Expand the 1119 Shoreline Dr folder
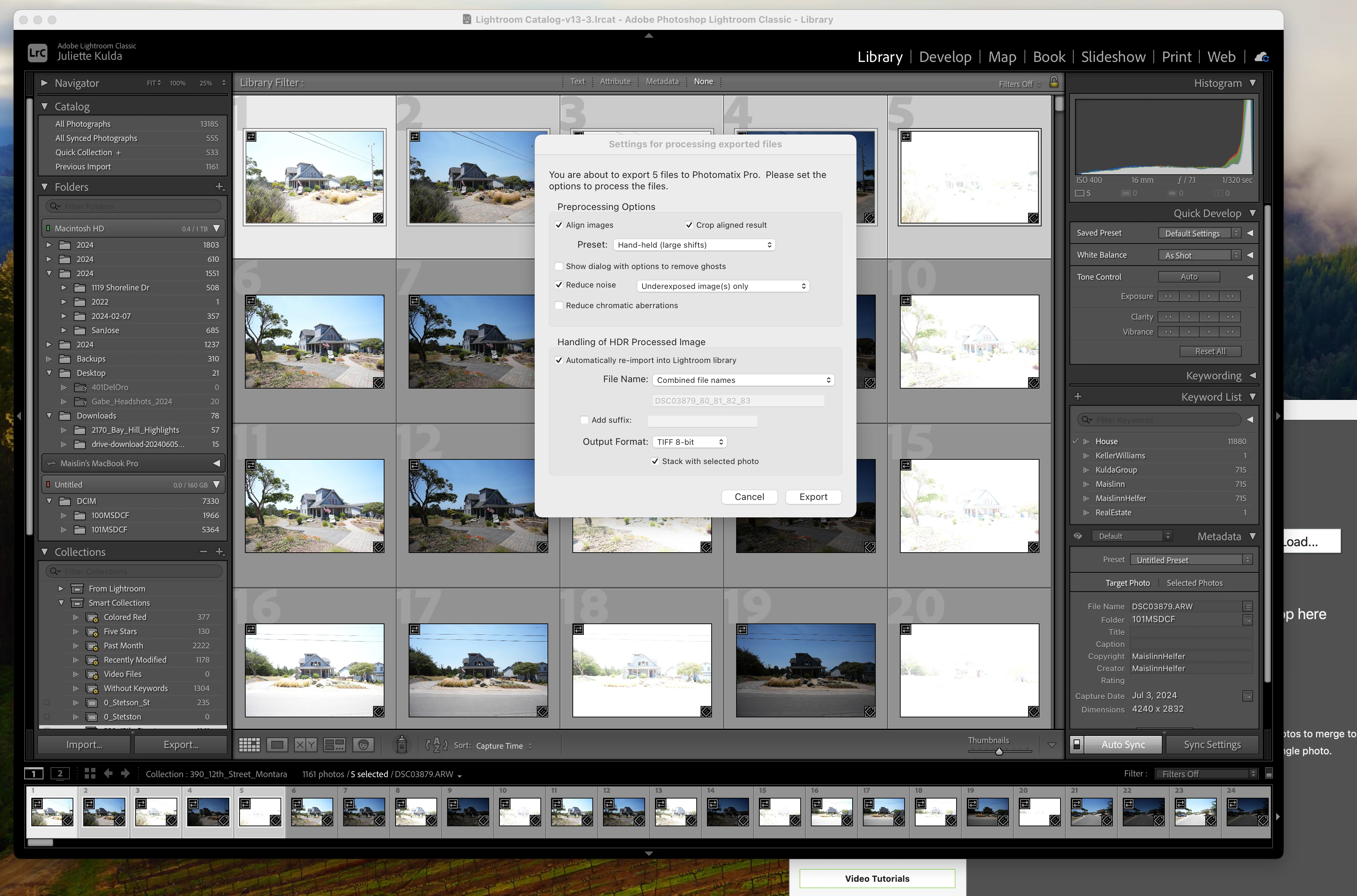Image resolution: width=1357 pixels, height=896 pixels. point(64,288)
